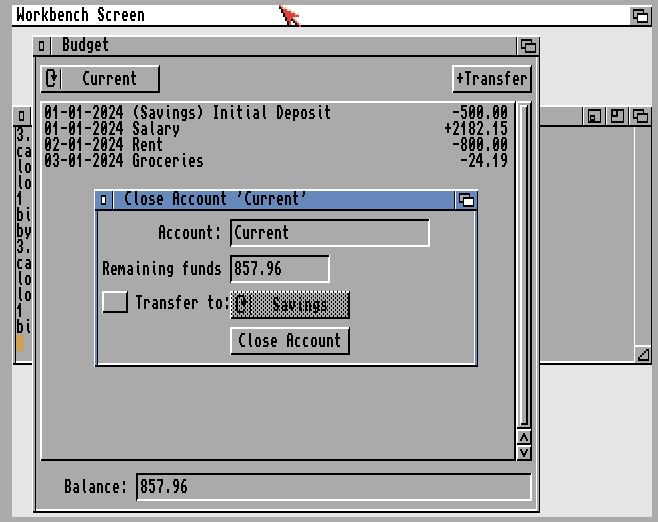Click the background window resize corner gadget
Image resolution: width=658 pixels, height=522 pixels.
(643, 355)
